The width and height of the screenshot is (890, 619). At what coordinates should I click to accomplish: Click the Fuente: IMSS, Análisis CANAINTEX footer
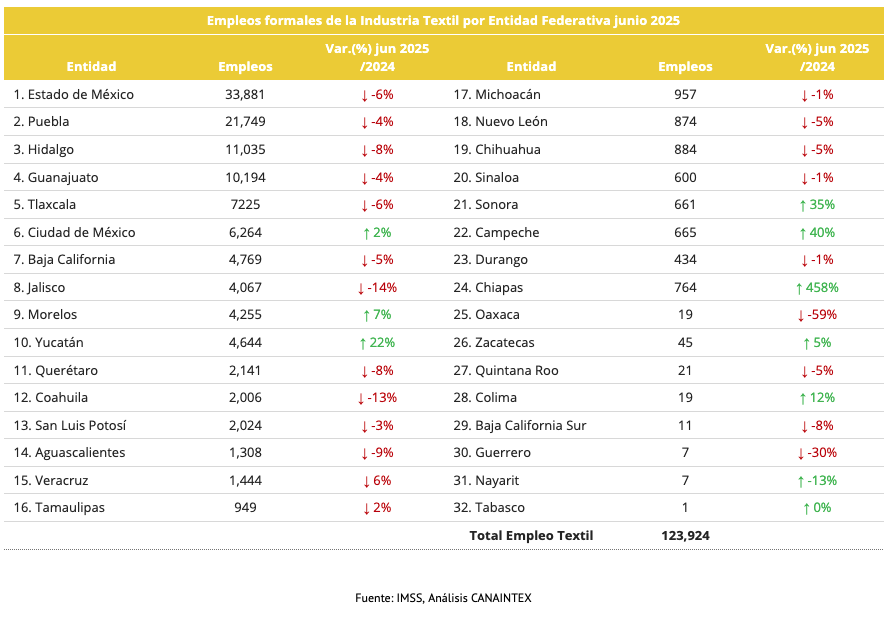click(444, 598)
